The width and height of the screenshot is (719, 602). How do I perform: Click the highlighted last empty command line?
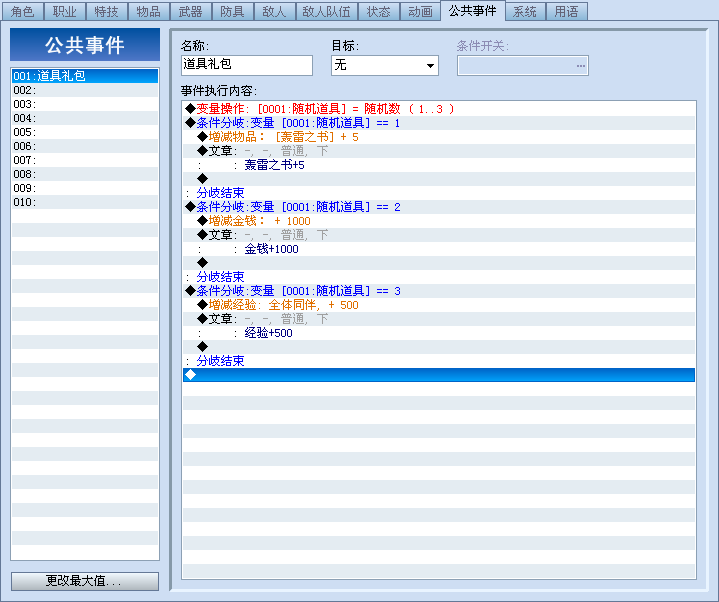439,375
